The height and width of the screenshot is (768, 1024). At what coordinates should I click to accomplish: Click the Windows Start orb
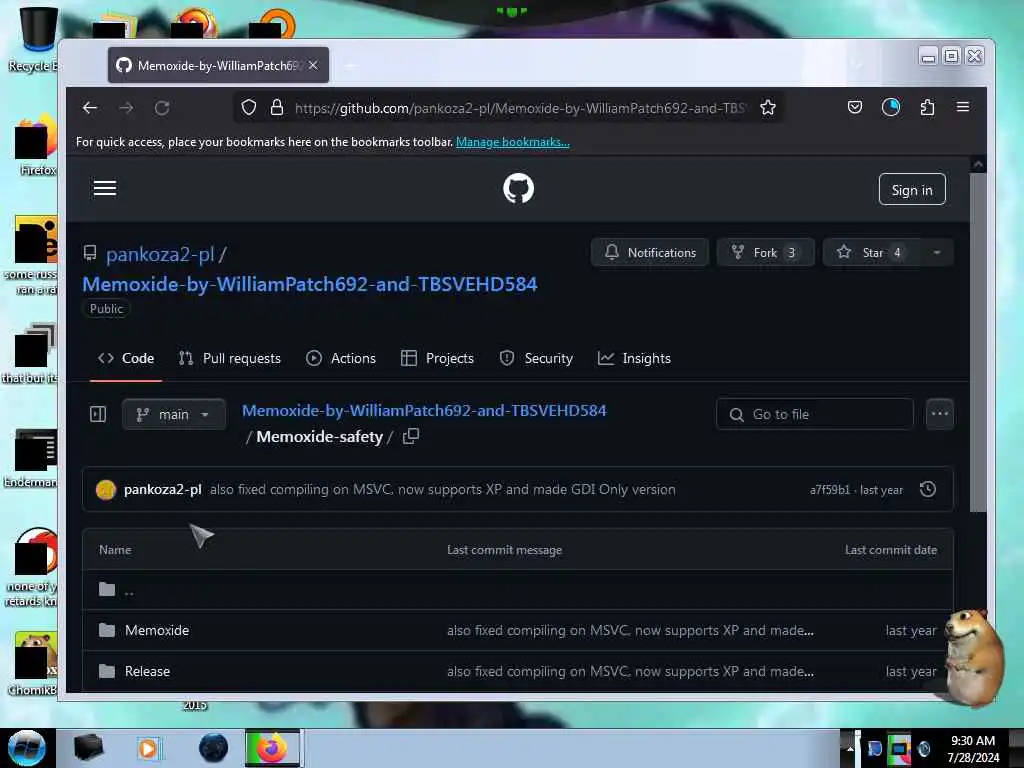coord(27,748)
